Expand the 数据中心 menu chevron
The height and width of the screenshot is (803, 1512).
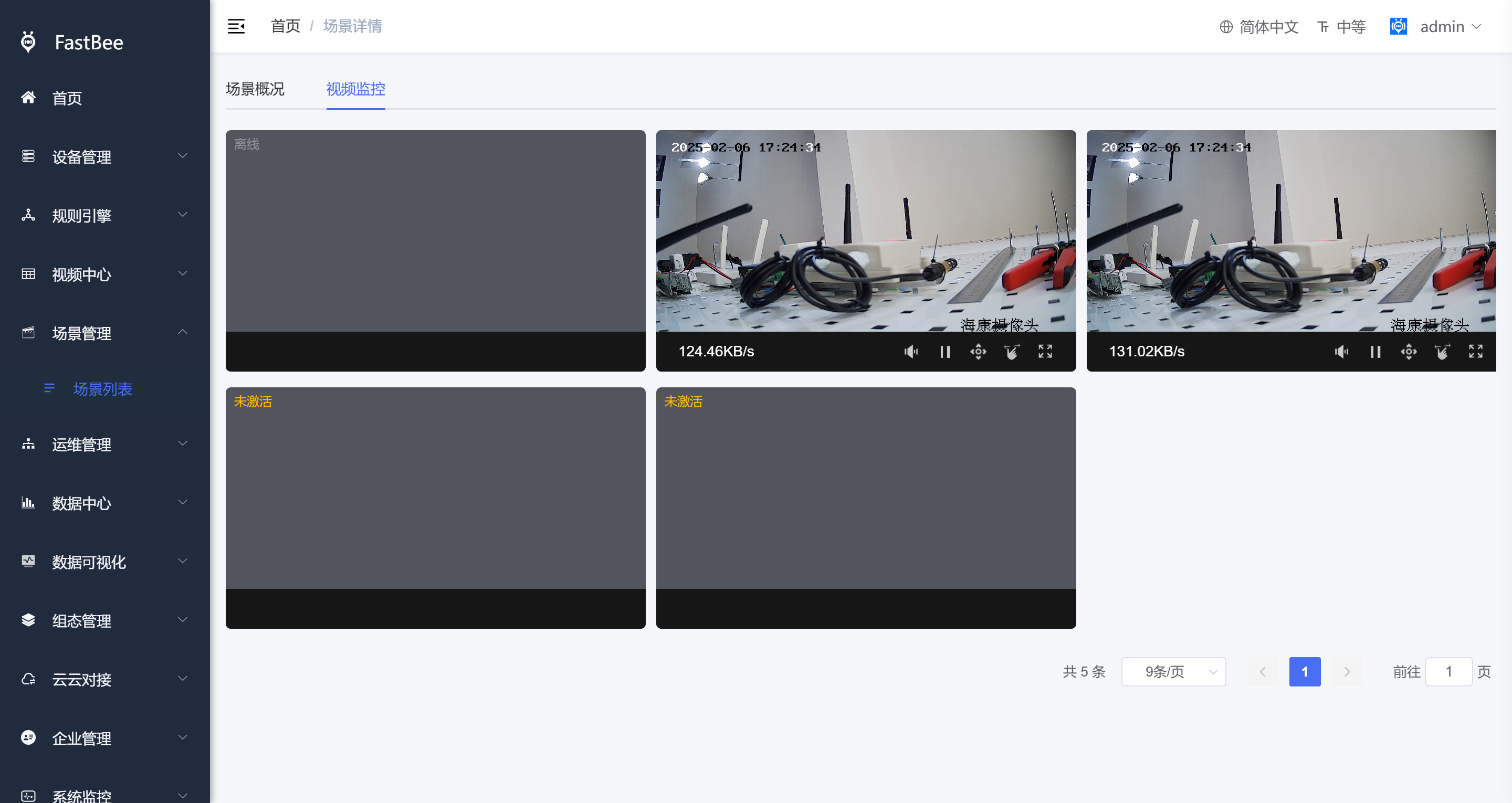(183, 502)
